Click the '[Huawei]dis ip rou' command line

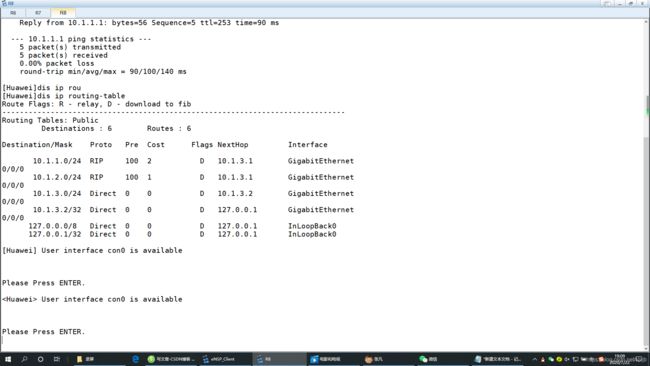tap(41, 88)
